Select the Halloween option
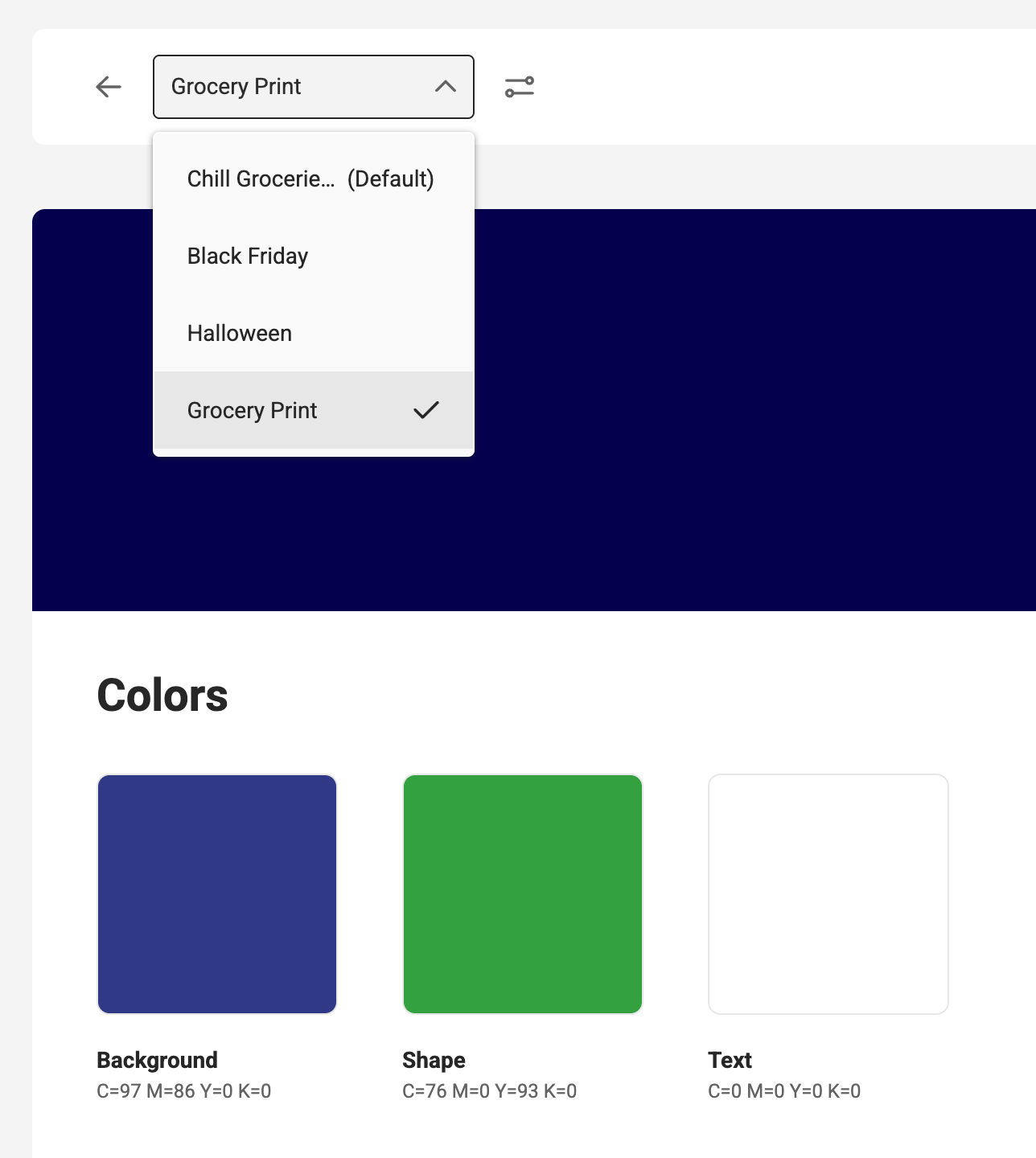 [314, 333]
